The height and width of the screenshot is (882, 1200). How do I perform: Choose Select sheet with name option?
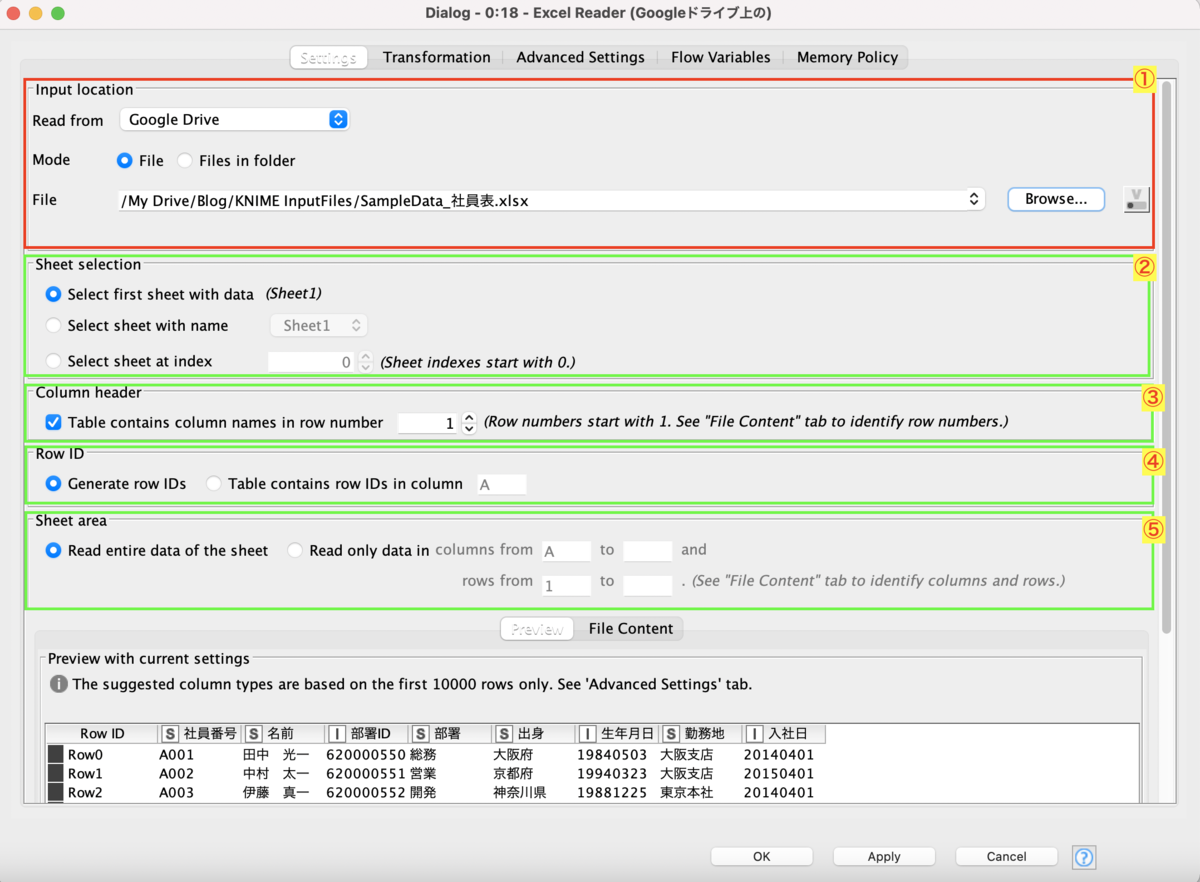coord(54,325)
